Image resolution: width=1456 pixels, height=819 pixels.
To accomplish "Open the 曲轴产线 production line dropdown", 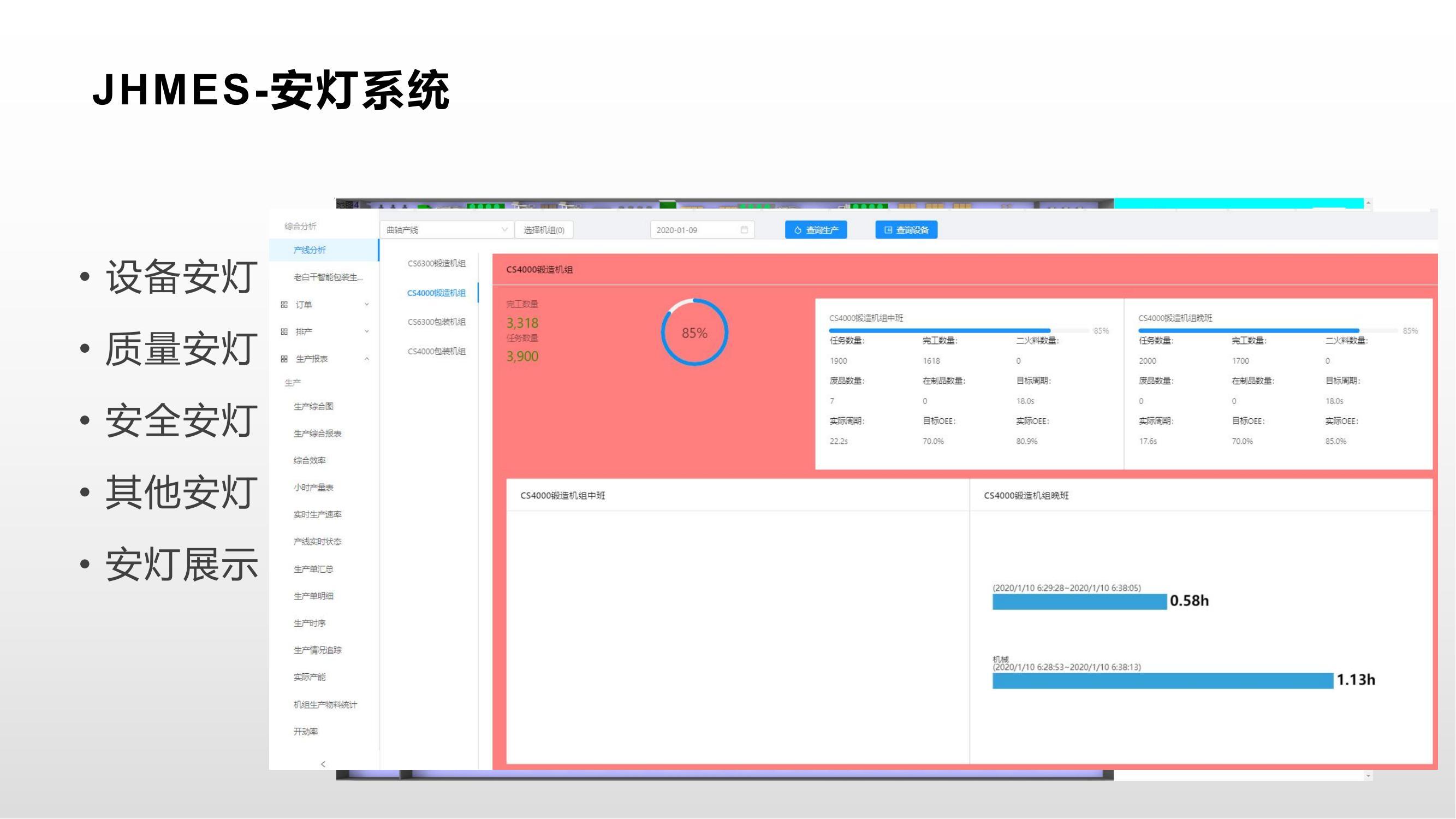I will (447, 230).
